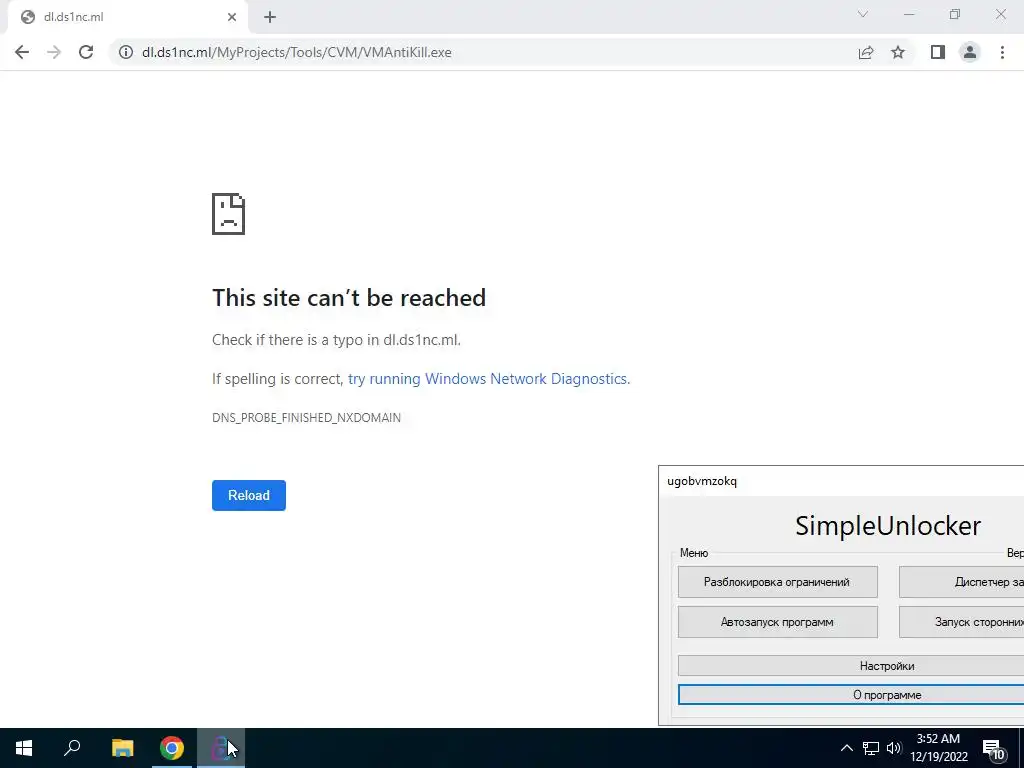Click the blue Reload button

click(x=249, y=495)
